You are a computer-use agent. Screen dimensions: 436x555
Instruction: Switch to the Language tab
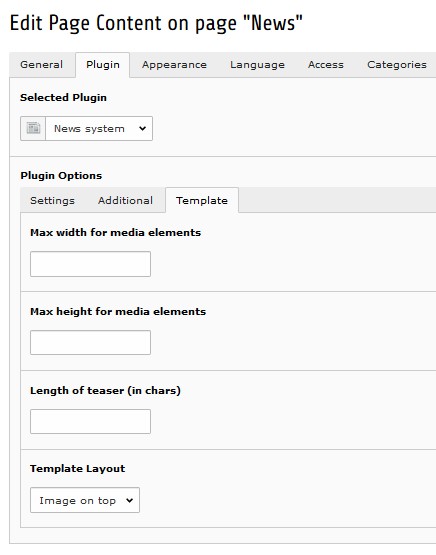point(257,65)
